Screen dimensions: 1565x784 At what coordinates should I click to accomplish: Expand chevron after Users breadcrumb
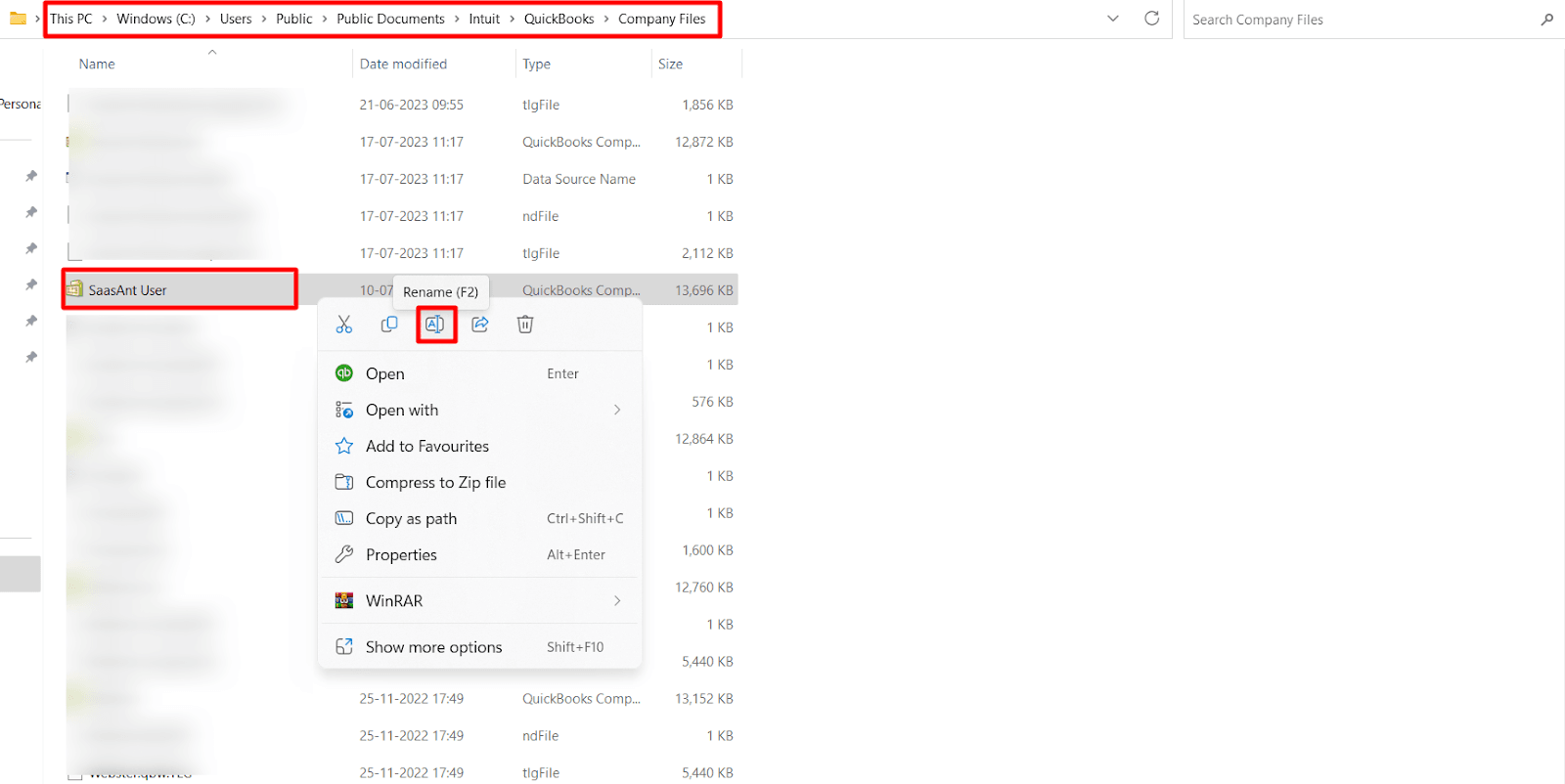pos(264,19)
